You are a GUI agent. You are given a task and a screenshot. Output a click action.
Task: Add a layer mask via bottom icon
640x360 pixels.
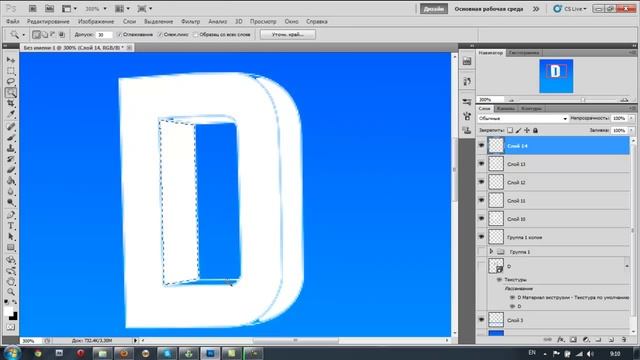click(573, 340)
